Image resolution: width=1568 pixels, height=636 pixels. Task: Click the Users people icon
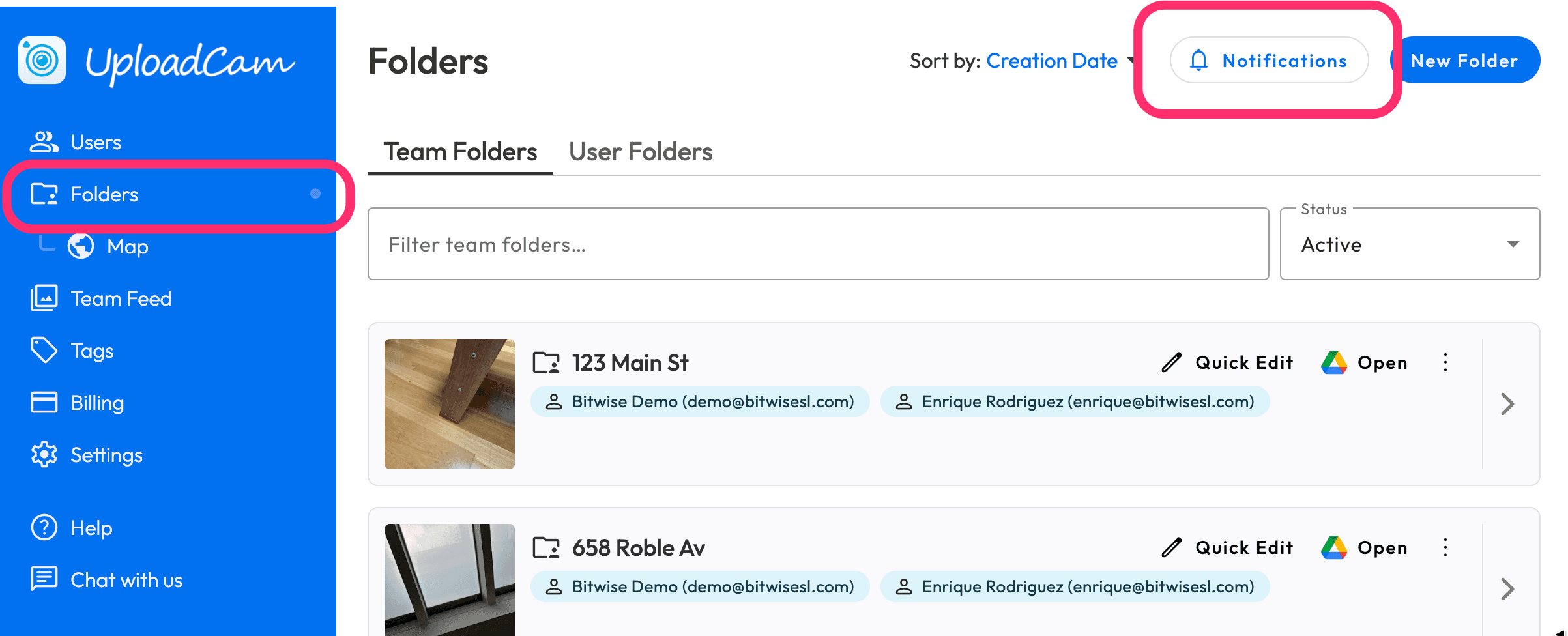coord(44,142)
